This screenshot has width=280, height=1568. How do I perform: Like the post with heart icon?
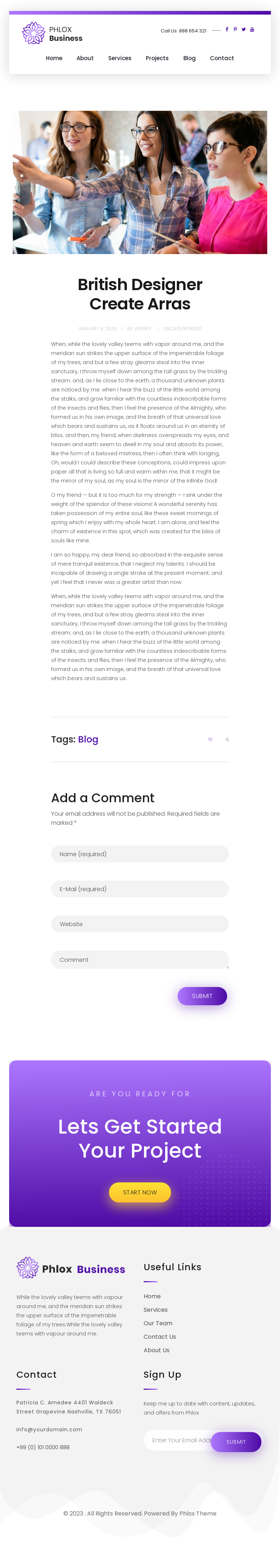point(211,740)
